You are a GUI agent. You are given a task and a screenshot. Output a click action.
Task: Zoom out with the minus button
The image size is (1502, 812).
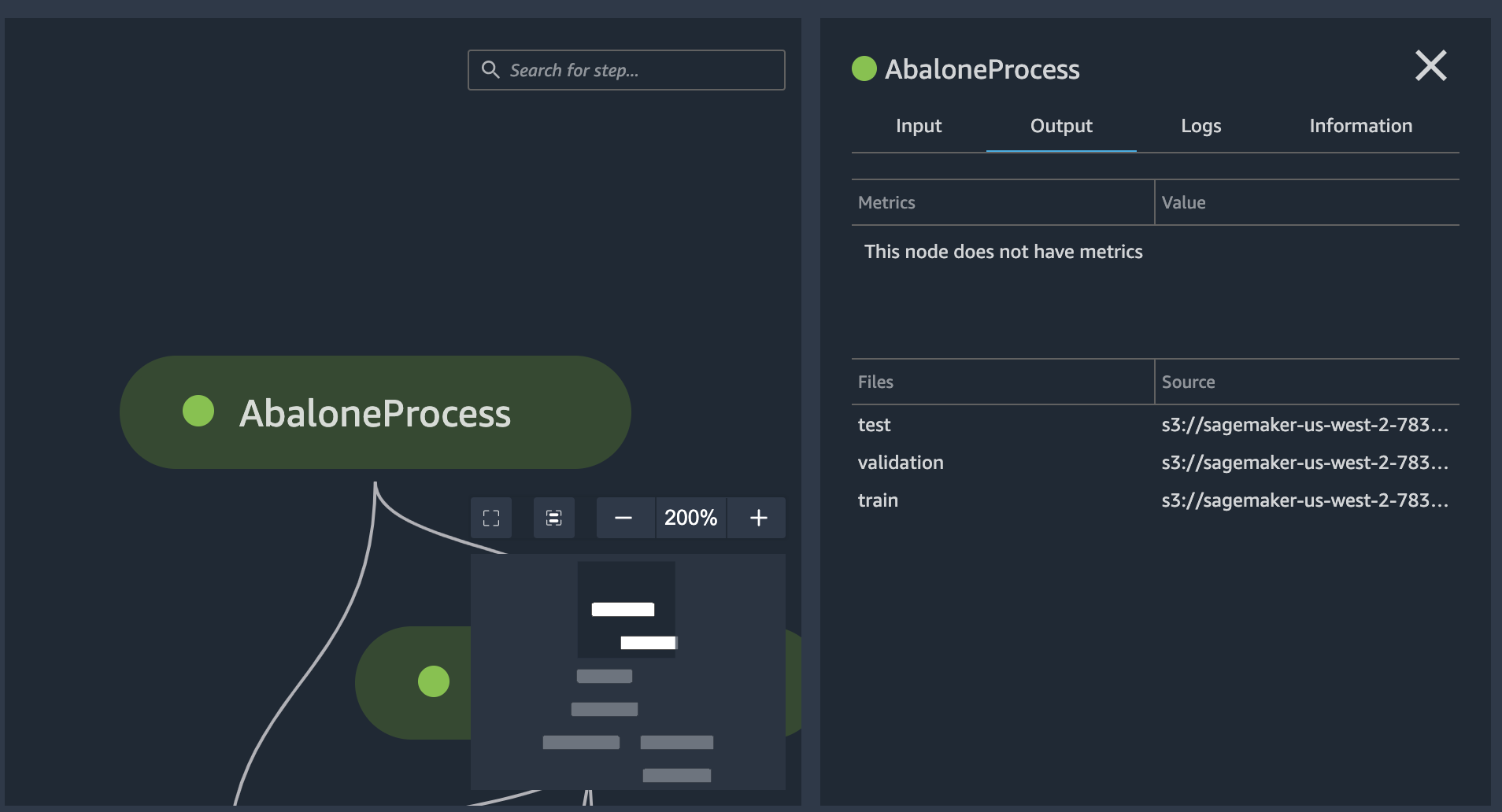[623, 518]
